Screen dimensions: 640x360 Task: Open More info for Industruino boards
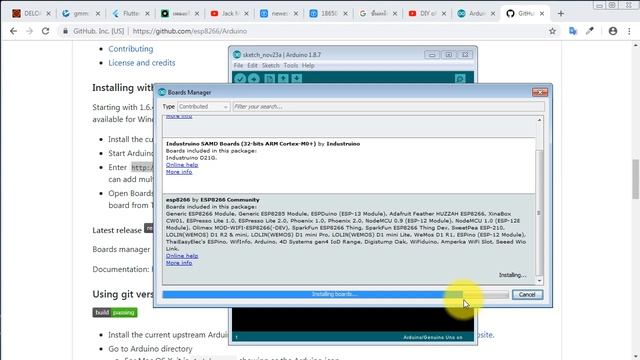pyautogui.click(x=179, y=172)
